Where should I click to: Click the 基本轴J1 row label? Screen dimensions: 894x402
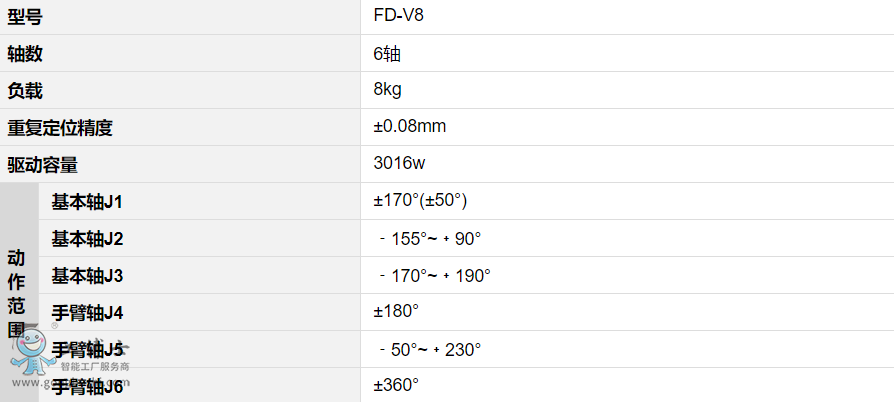87,202
